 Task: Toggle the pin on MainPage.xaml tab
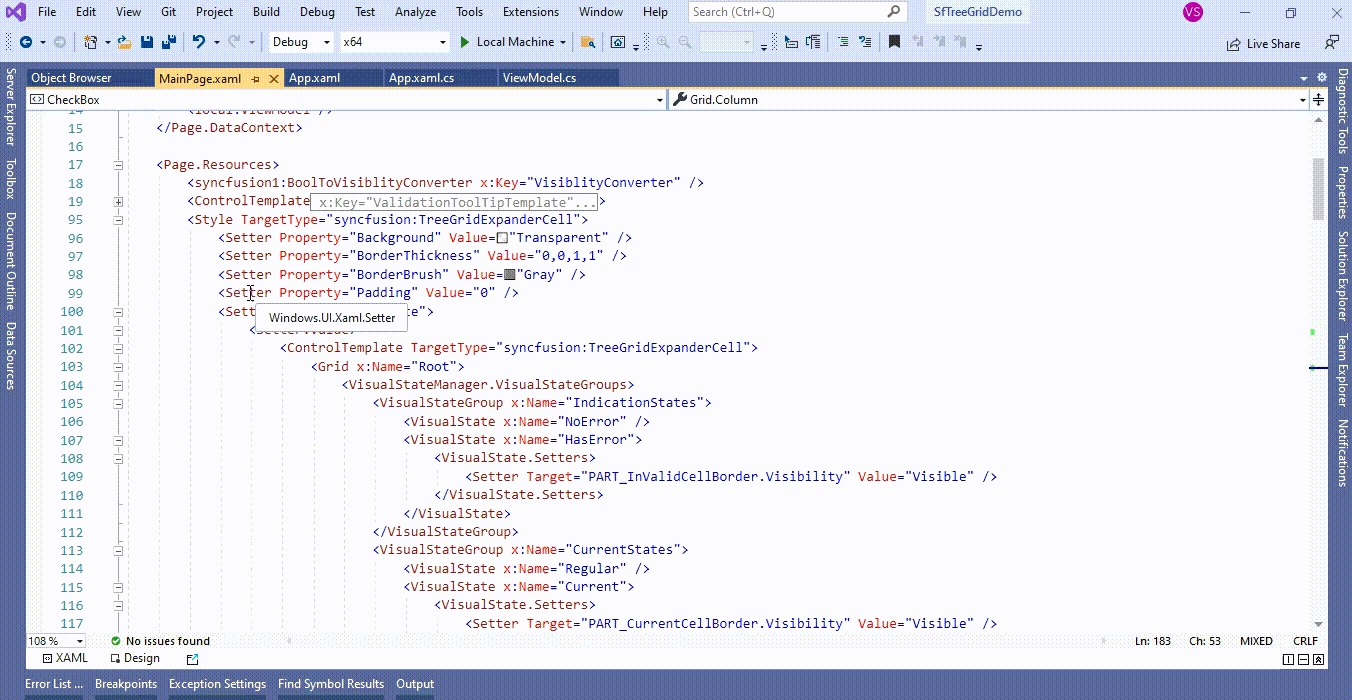point(256,78)
